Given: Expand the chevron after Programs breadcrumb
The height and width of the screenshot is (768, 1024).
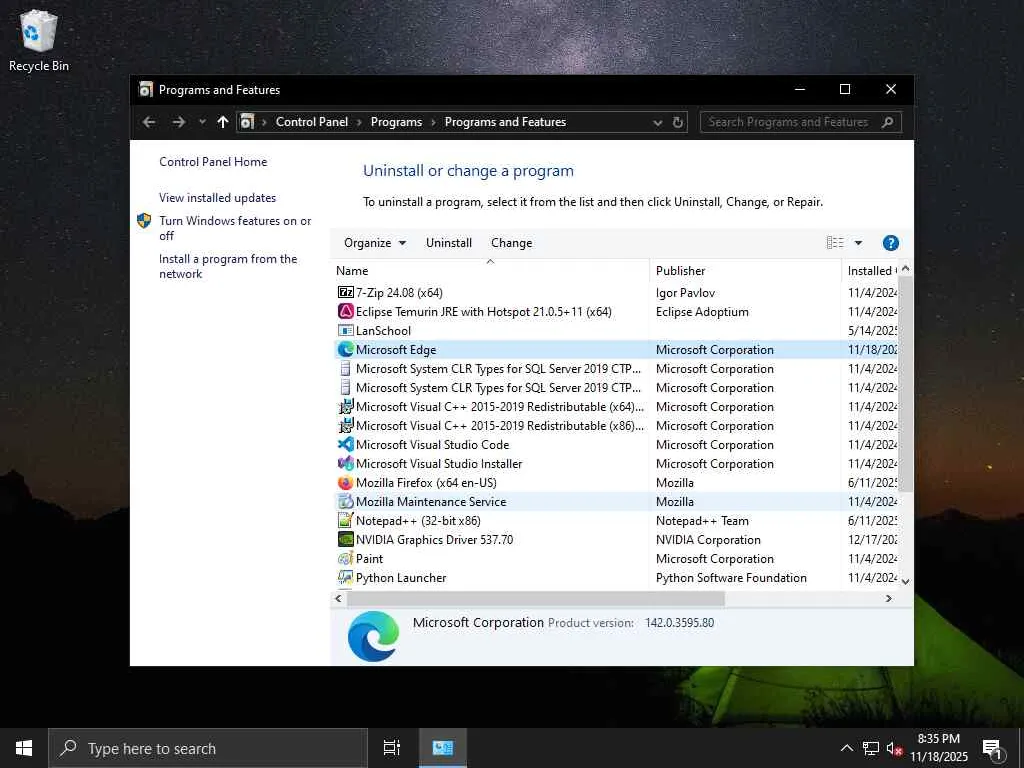Looking at the screenshot, I should tap(433, 122).
